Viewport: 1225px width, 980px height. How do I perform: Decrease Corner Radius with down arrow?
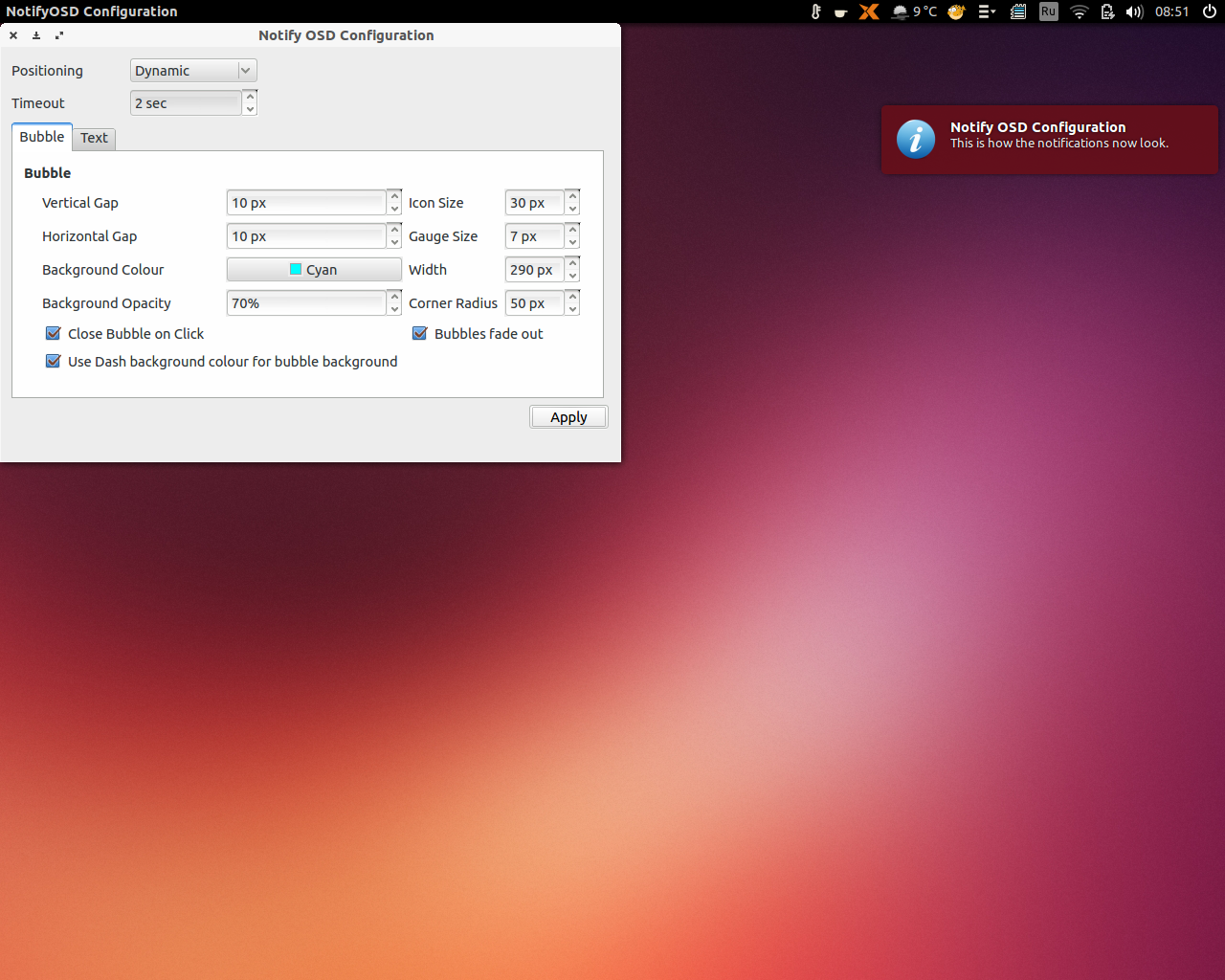pyautogui.click(x=572, y=309)
